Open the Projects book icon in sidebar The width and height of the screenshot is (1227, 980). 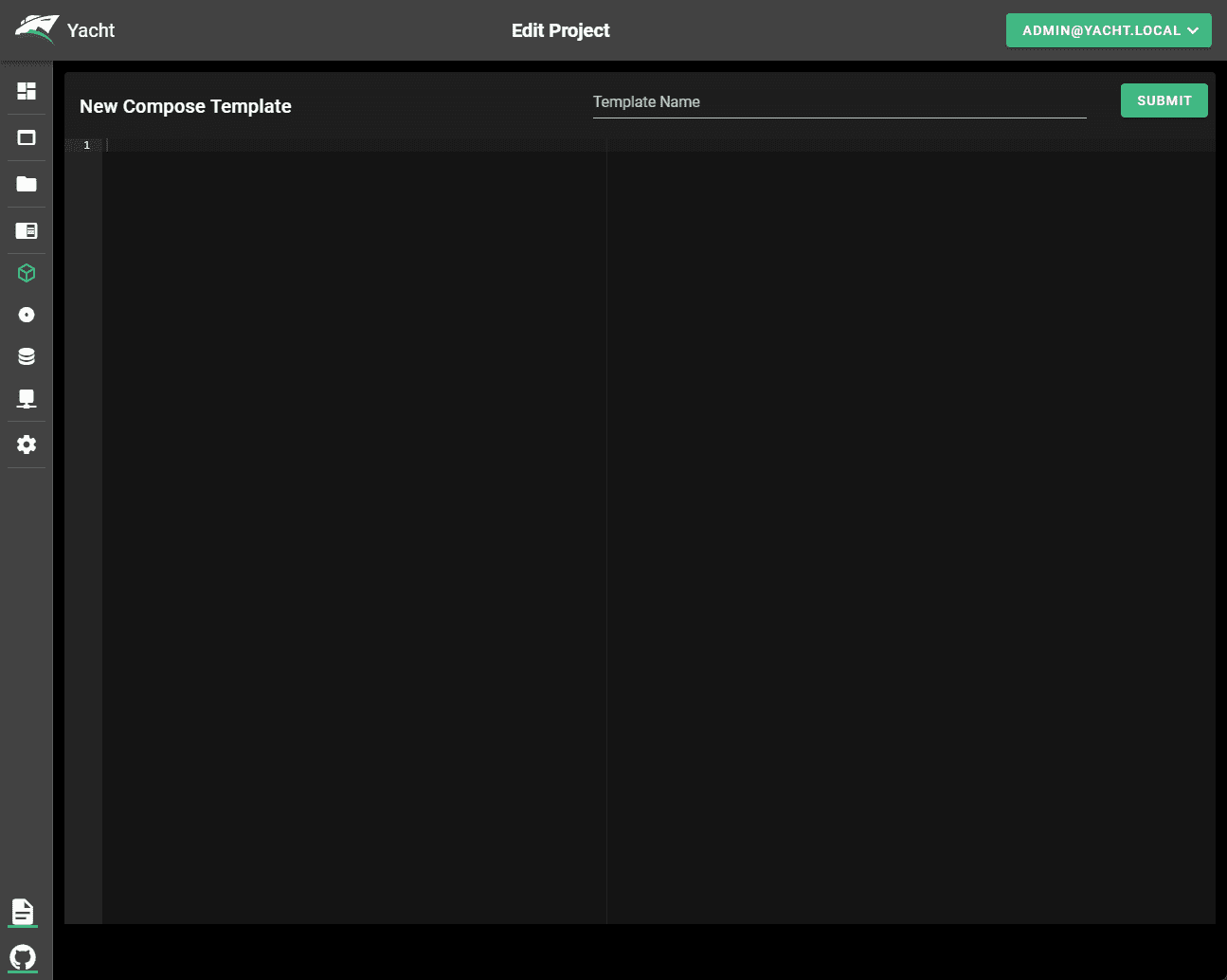27,230
